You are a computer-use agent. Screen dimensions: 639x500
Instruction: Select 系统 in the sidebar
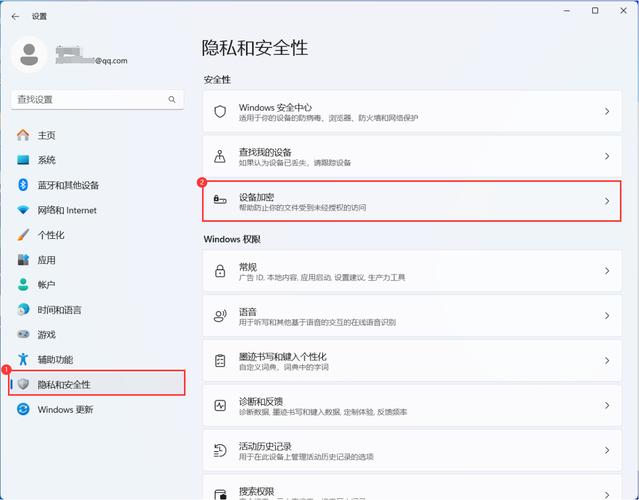point(97,160)
